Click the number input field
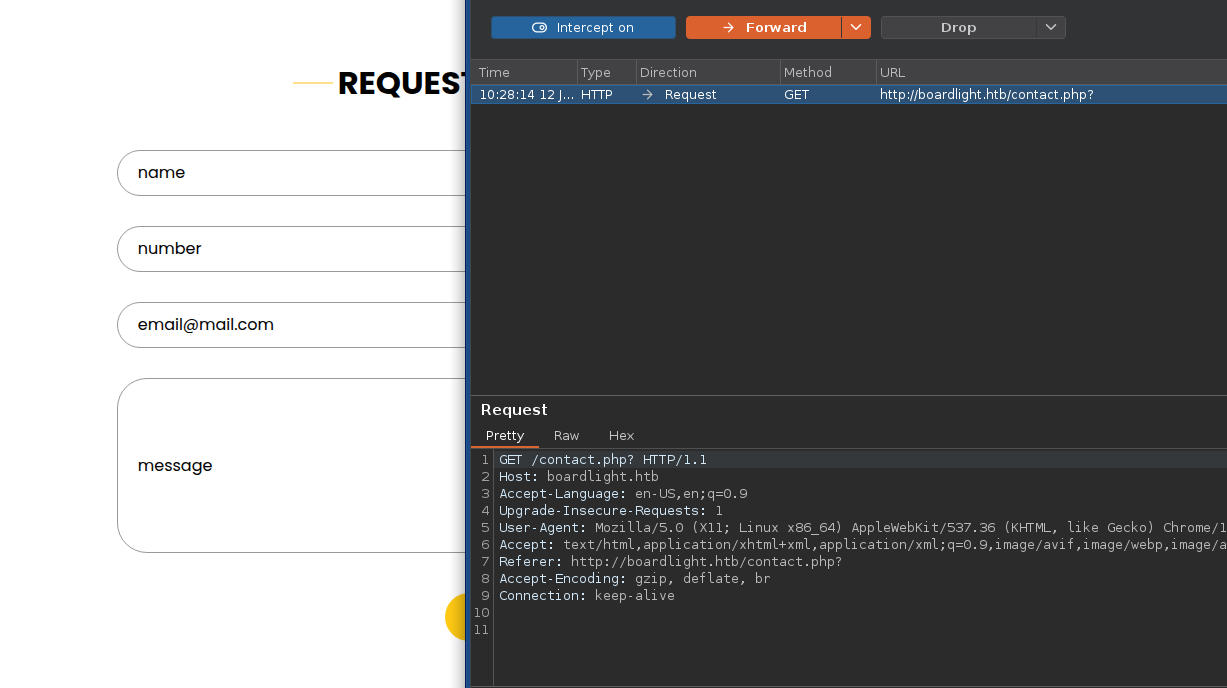This screenshot has height=688, width=1227. tap(292, 249)
